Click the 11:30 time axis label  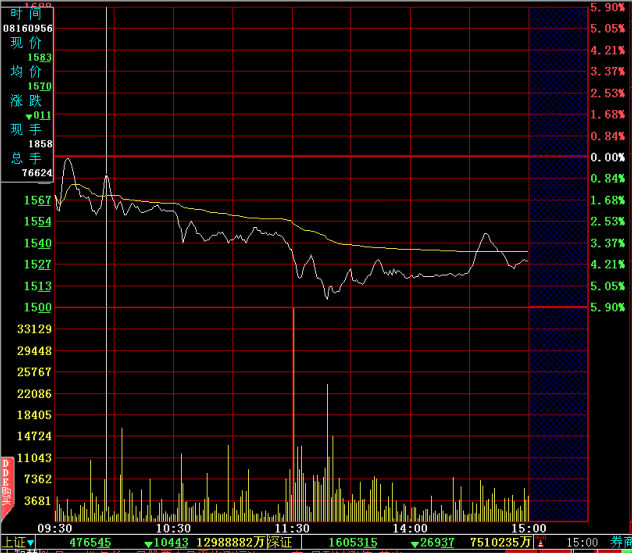pyautogui.click(x=292, y=528)
